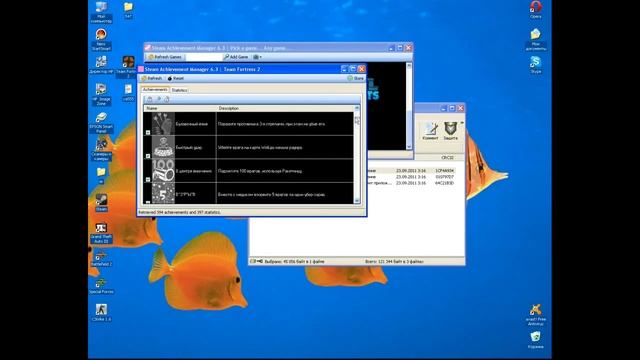Select the file row with CRC 01979707

coord(411,177)
